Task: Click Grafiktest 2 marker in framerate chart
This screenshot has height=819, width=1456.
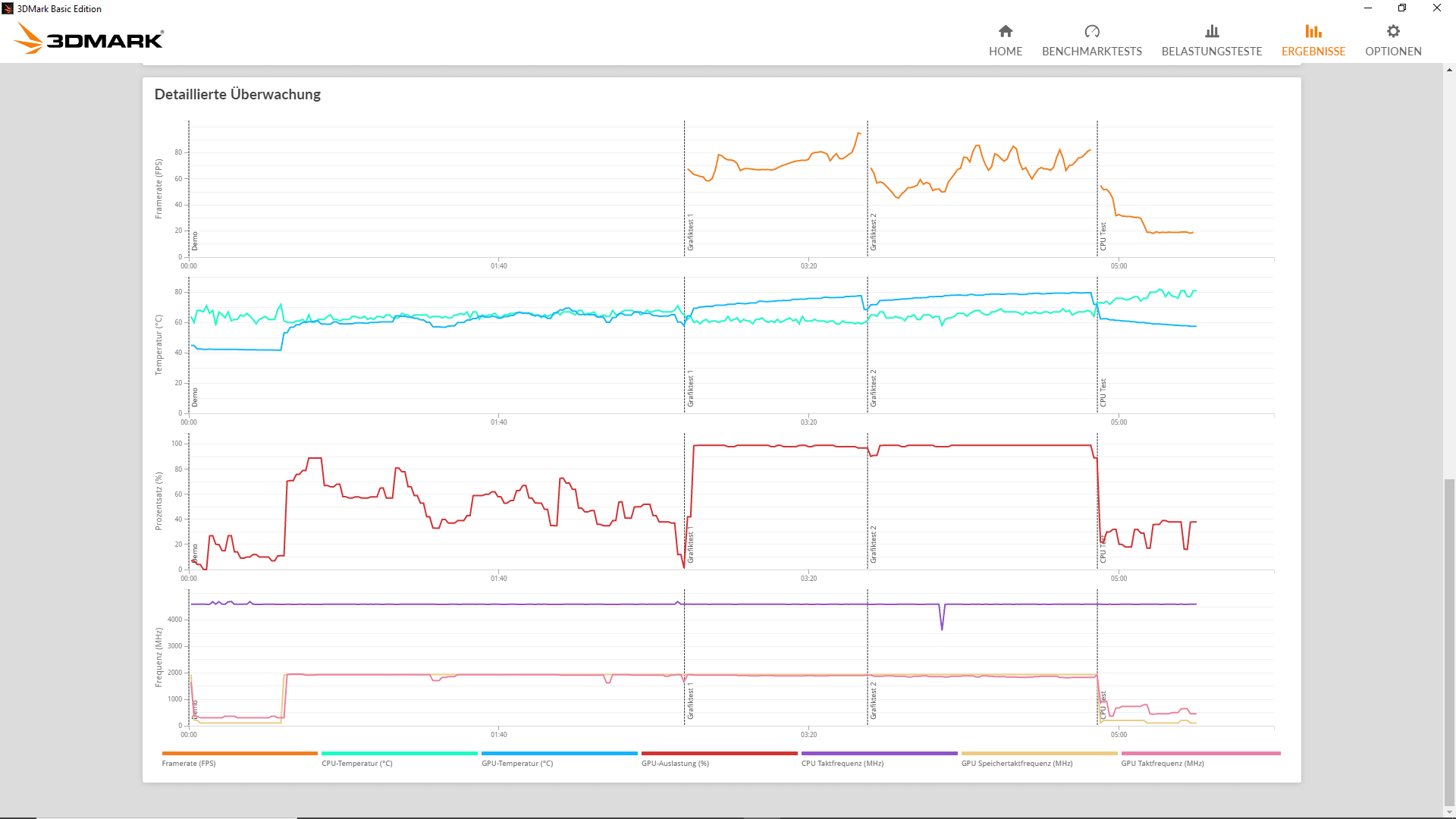Action: pyautogui.click(x=874, y=232)
